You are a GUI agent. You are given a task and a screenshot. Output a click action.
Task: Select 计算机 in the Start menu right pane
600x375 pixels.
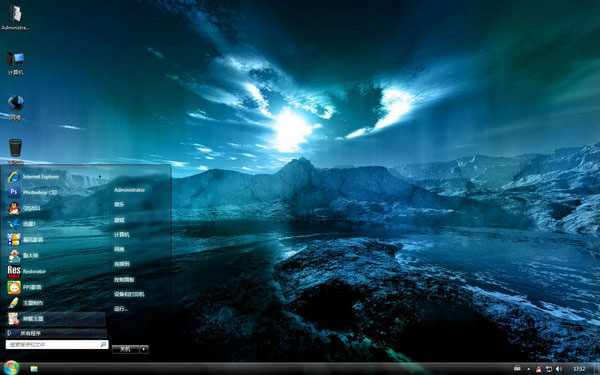pyautogui.click(x=122, y=235)
